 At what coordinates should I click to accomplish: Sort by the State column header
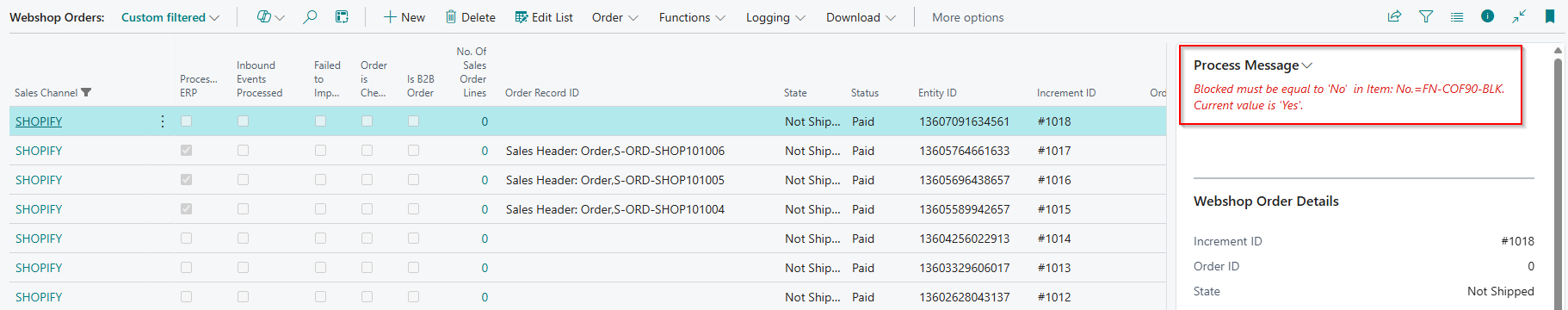coord(795,93)
